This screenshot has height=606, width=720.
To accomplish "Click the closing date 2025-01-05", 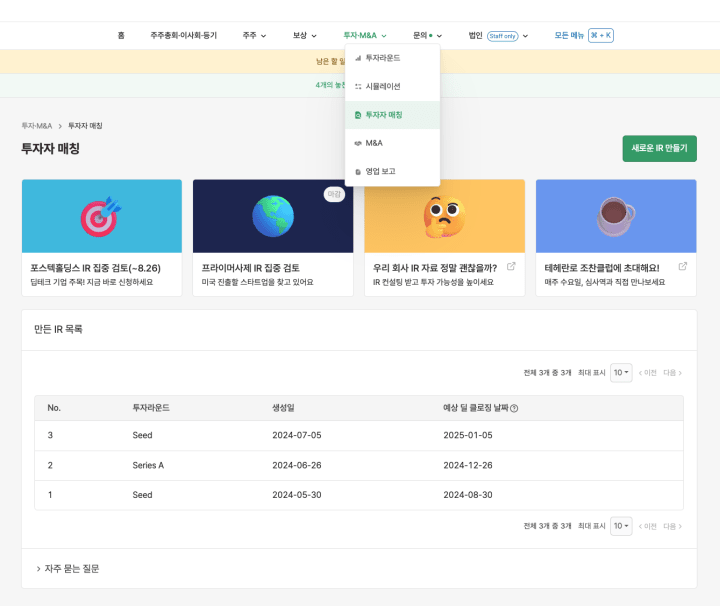I will [x=468, y=435].
